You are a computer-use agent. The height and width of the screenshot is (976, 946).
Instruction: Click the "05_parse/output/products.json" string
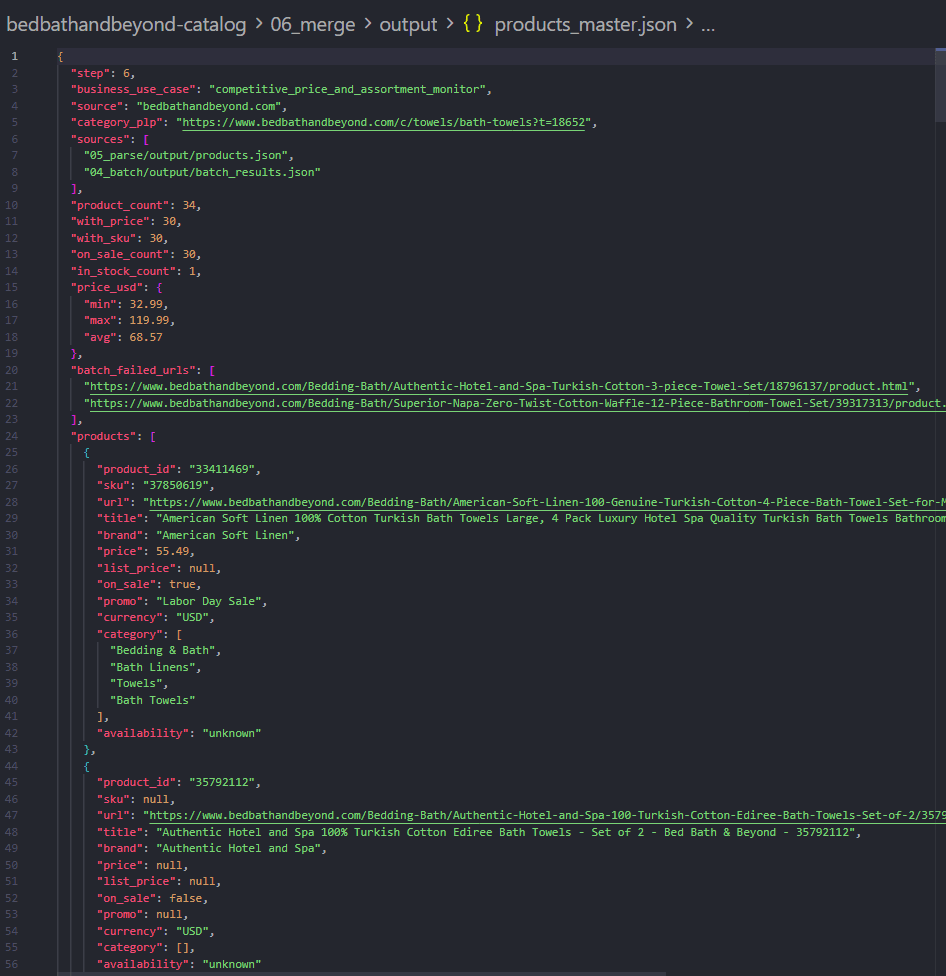[x=185, y=155]
